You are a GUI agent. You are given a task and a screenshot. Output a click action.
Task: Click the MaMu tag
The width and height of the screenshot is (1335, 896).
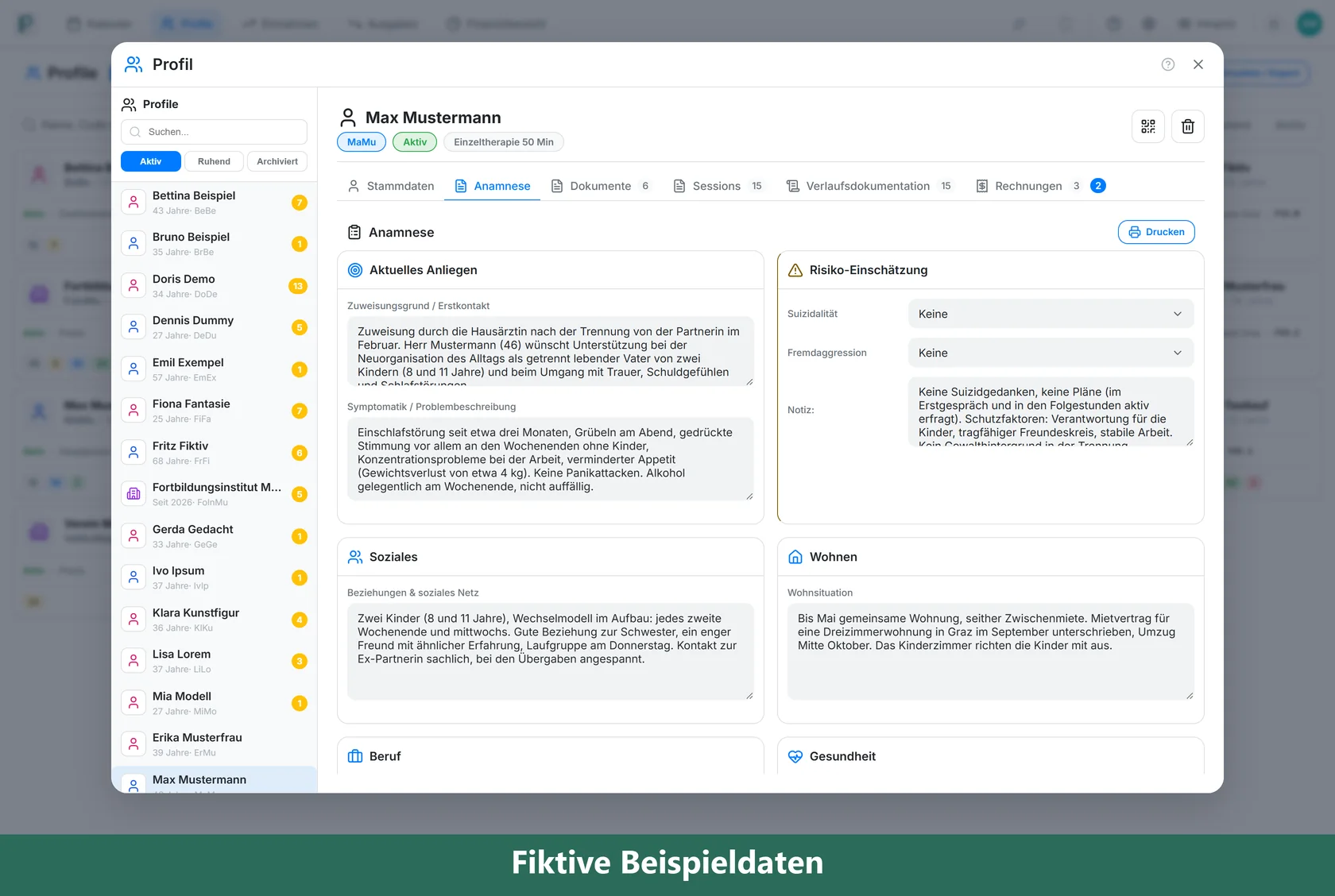point(362,142)
